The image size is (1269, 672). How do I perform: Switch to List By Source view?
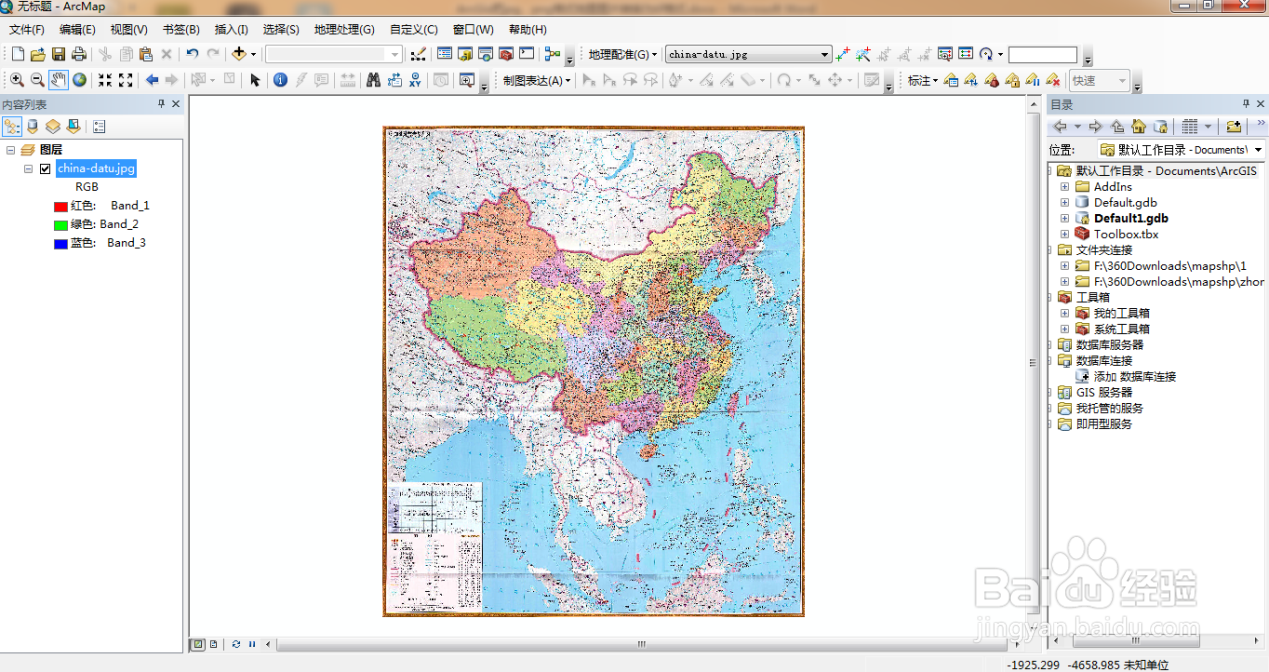[32, 126]
